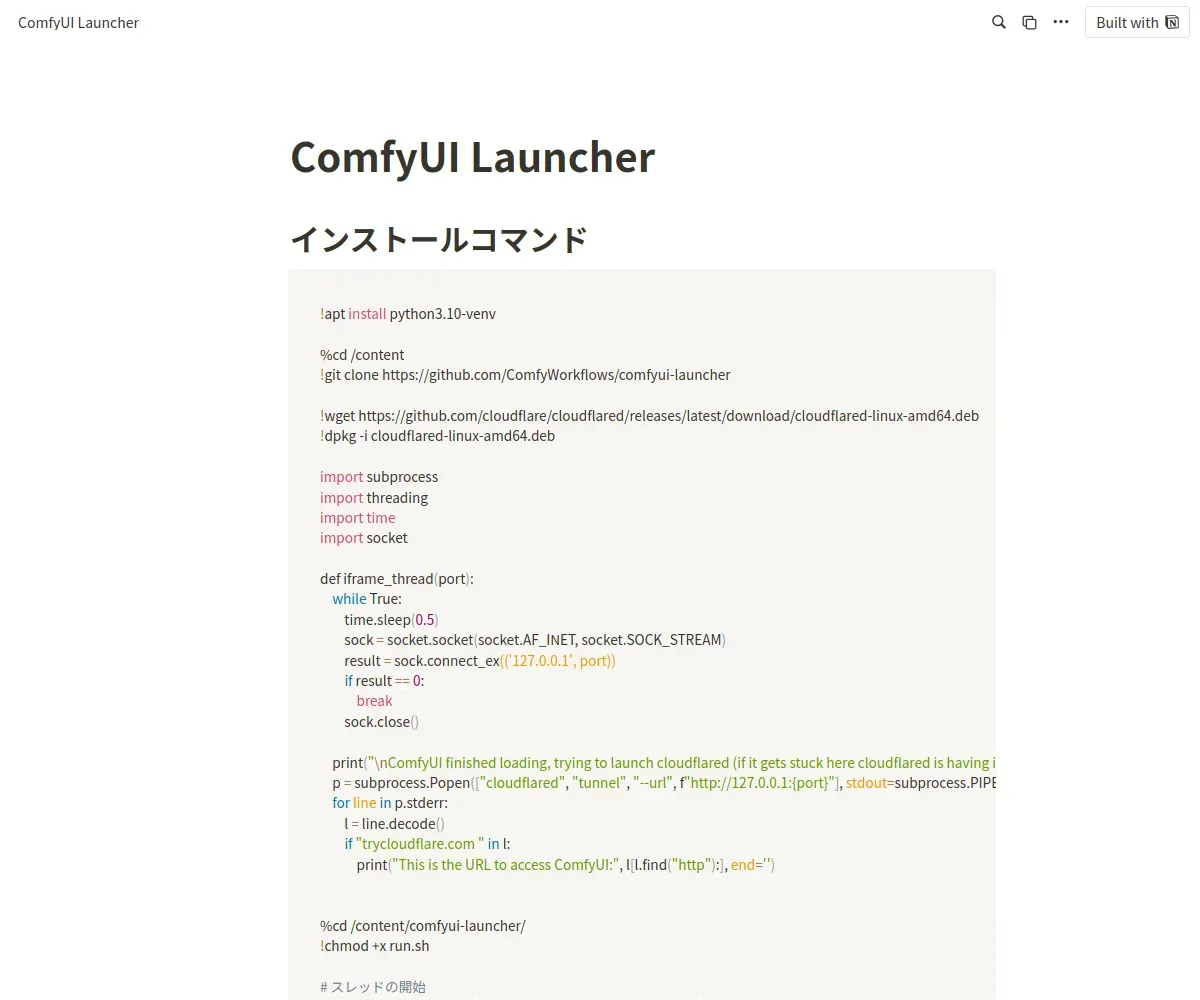Click the 'l = line.decode()' line
This screenshot has width=1200, height=1000.
(394, 824)
